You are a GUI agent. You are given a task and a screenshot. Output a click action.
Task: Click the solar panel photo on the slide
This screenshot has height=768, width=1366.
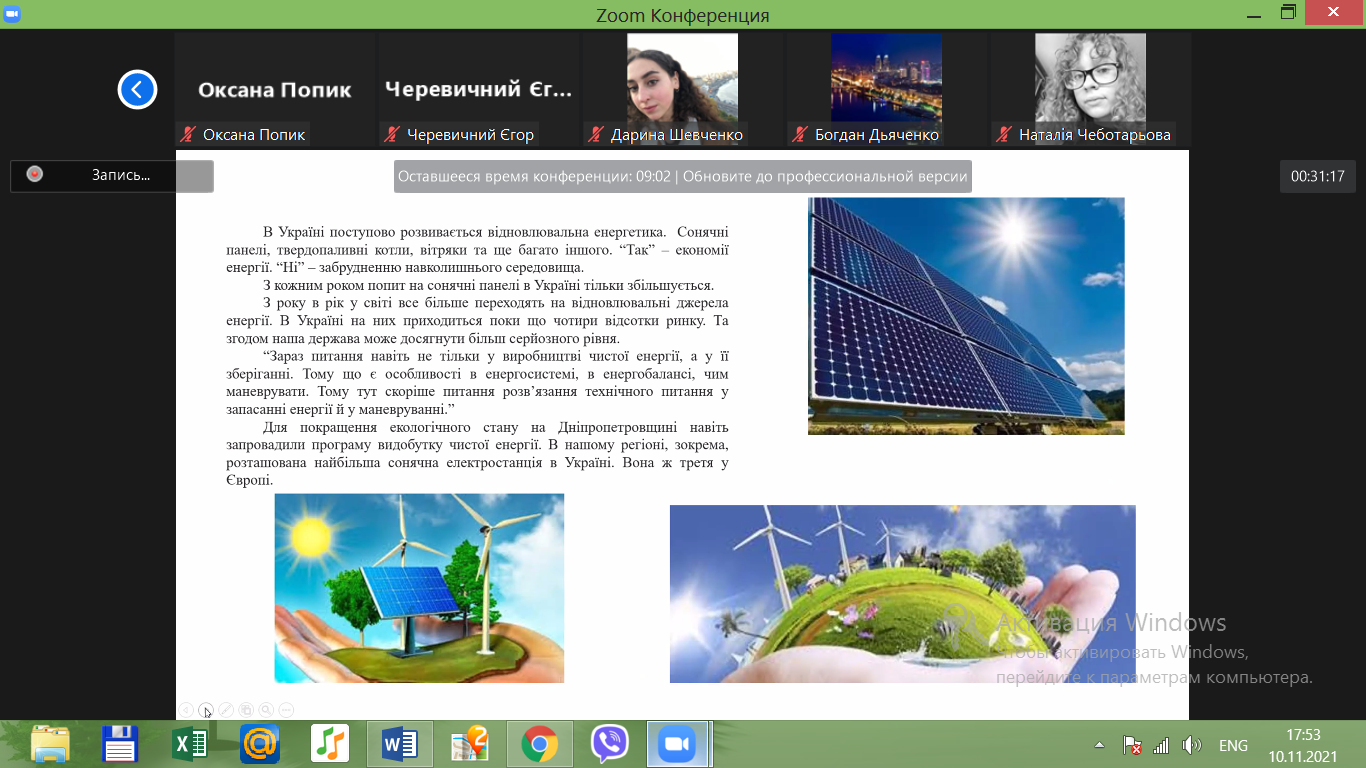[966, 316]
